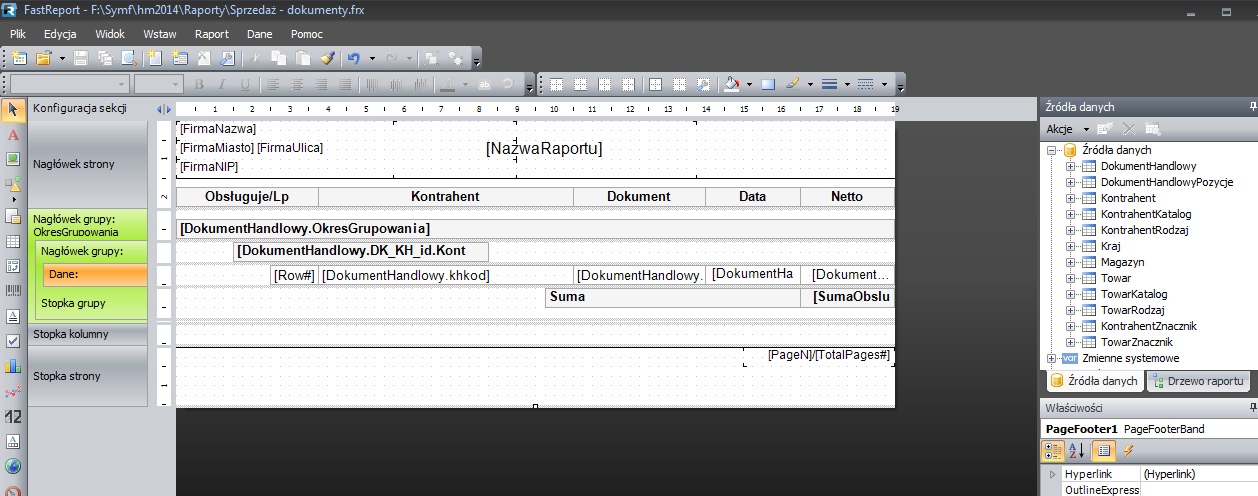Select the Text object tool
Image resolution: width=1258 pixels, height=496 pixels.
[x=13, y=134]
